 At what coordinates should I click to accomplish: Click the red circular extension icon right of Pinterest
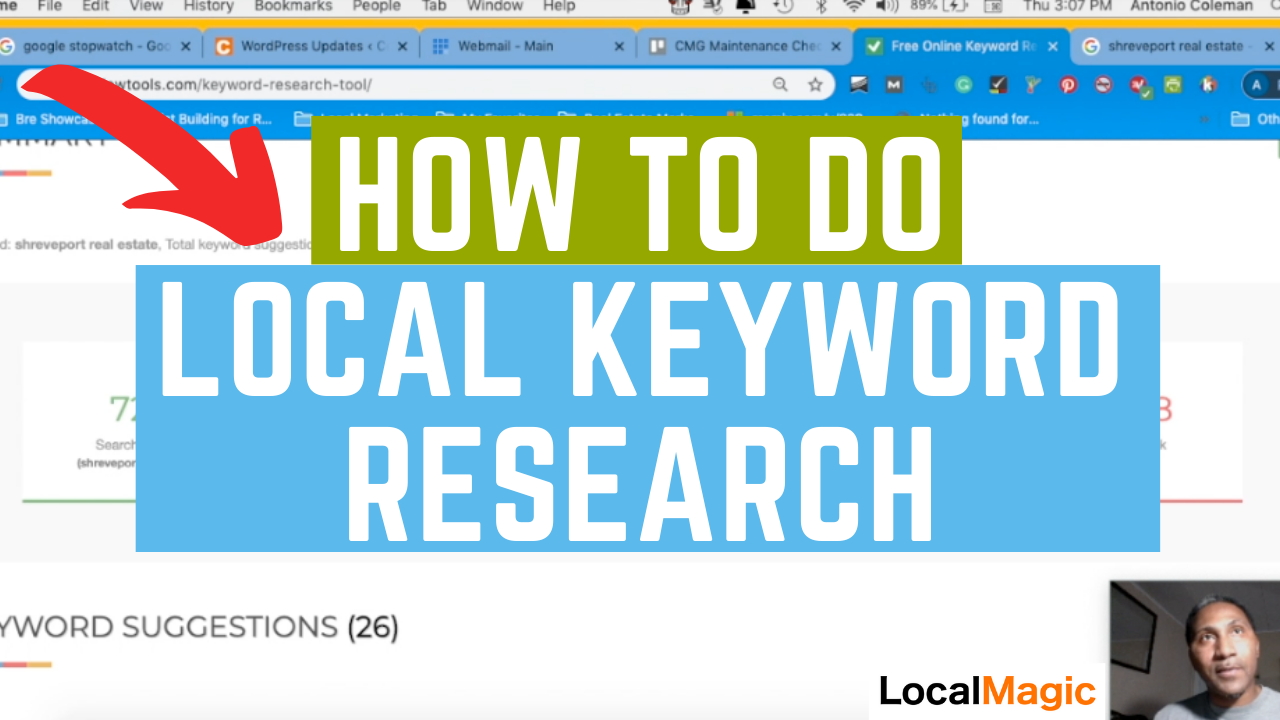click(1103, 85)
